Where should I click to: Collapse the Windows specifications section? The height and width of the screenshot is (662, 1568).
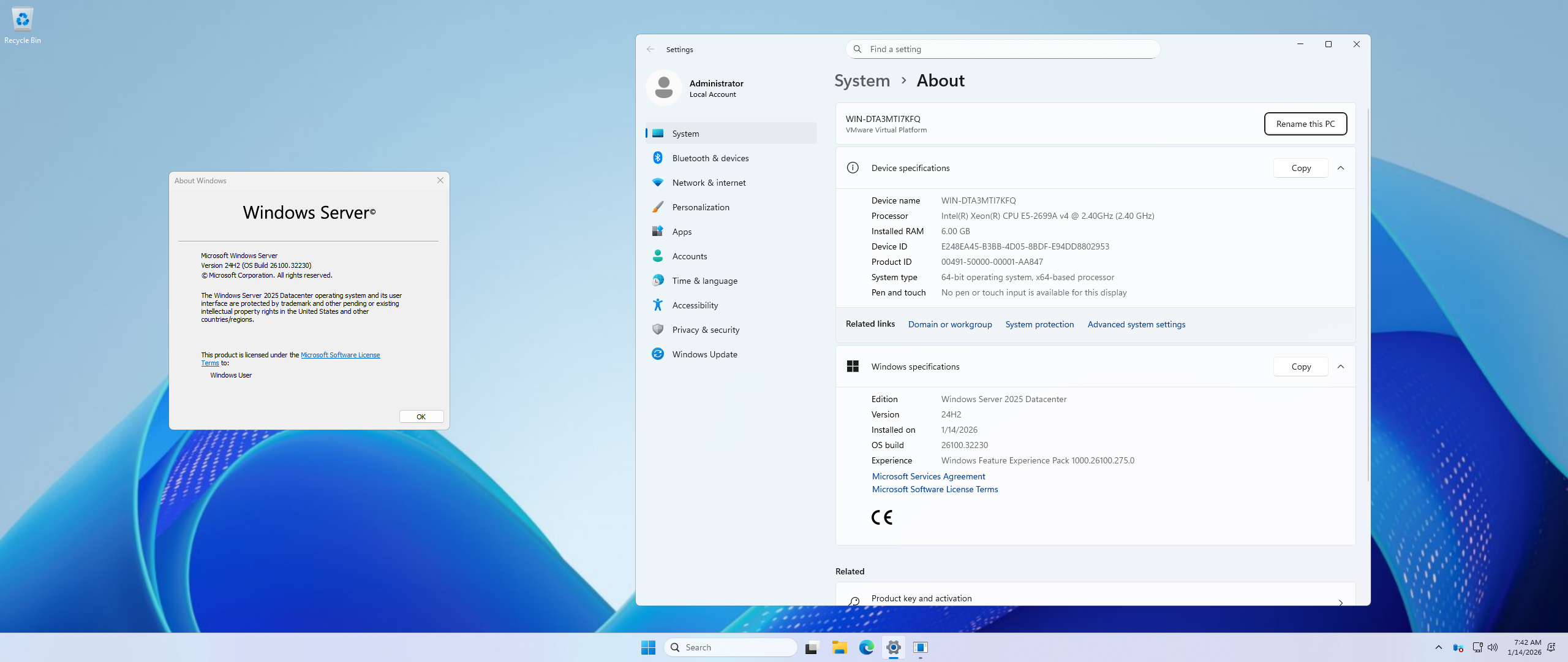point(1341,367)
